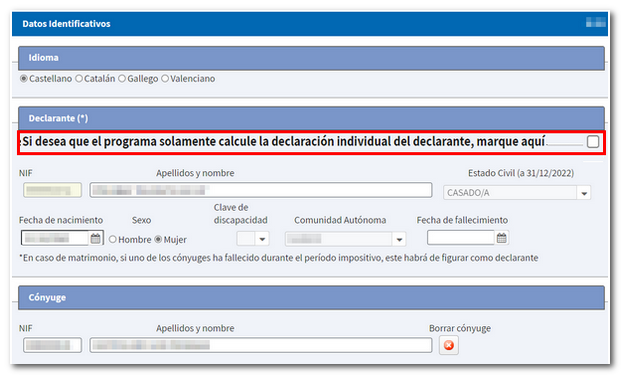The height and width of the screenshot is (375, 621).
Task: Choose Hombre as sex
Action: pyautogui.click(x=112, y=239)
